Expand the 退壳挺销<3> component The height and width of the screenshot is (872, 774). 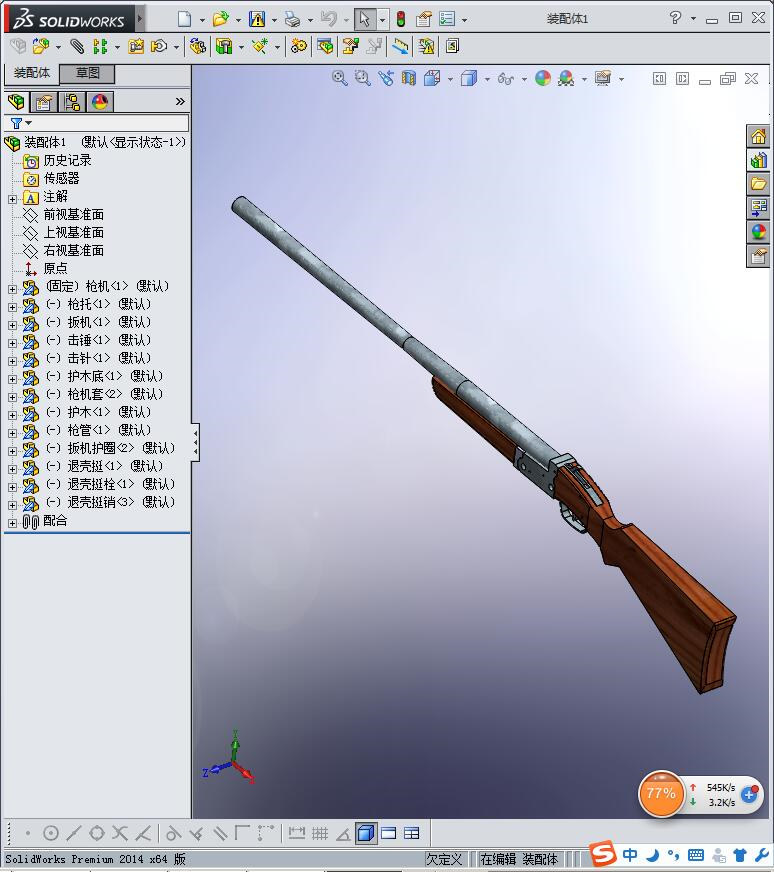[12, 505]
